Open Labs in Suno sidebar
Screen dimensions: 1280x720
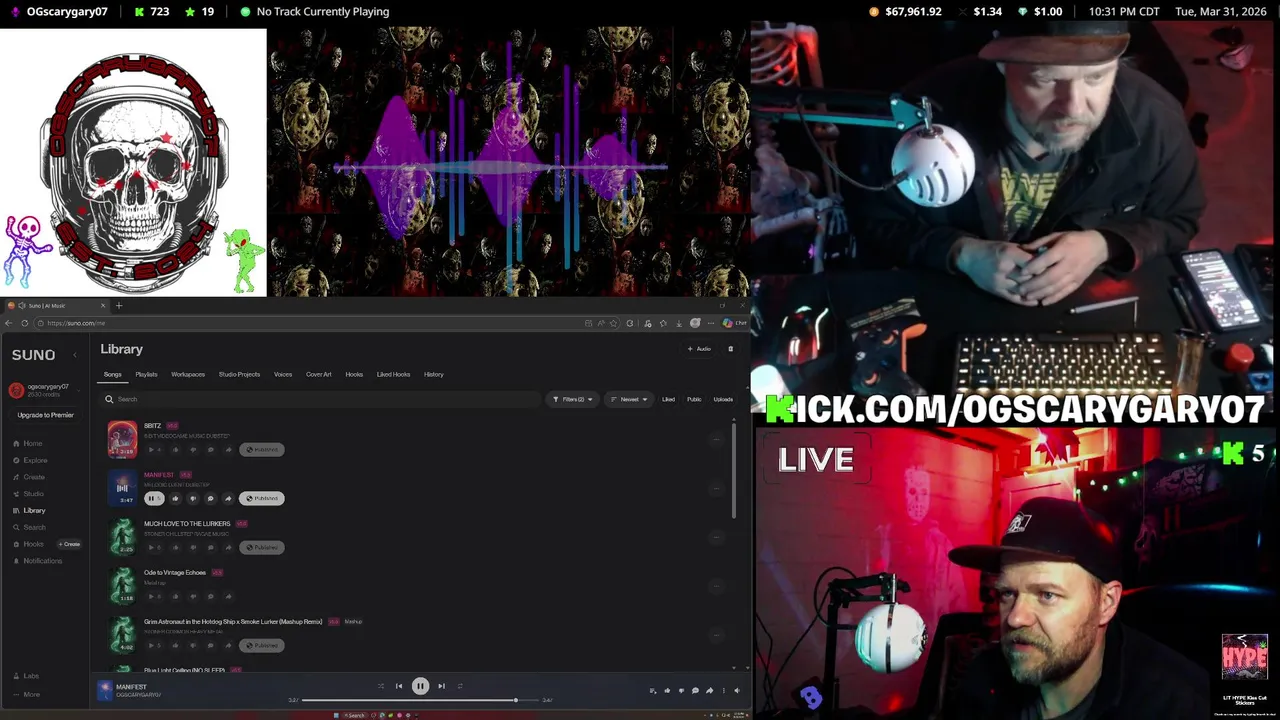coord(26,676)
